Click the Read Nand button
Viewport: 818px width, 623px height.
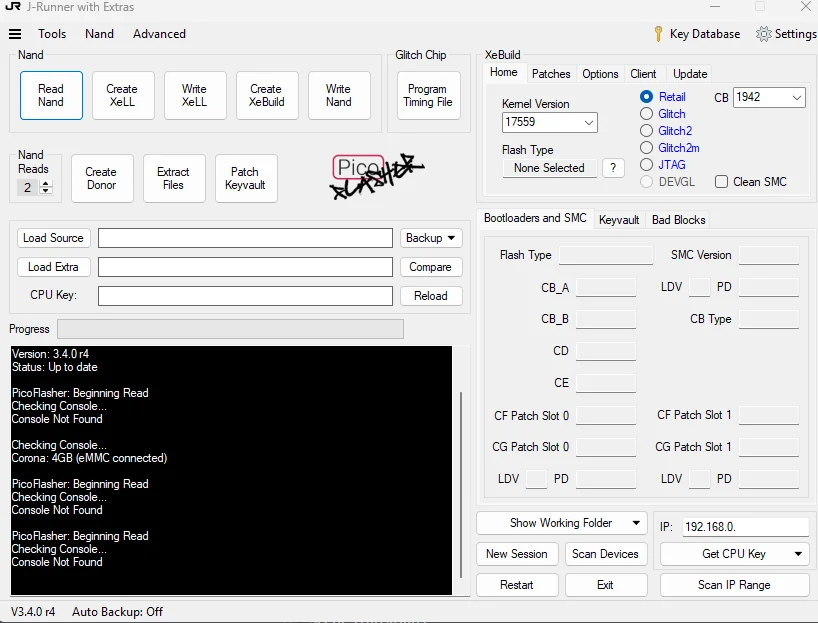click(51, 95)
